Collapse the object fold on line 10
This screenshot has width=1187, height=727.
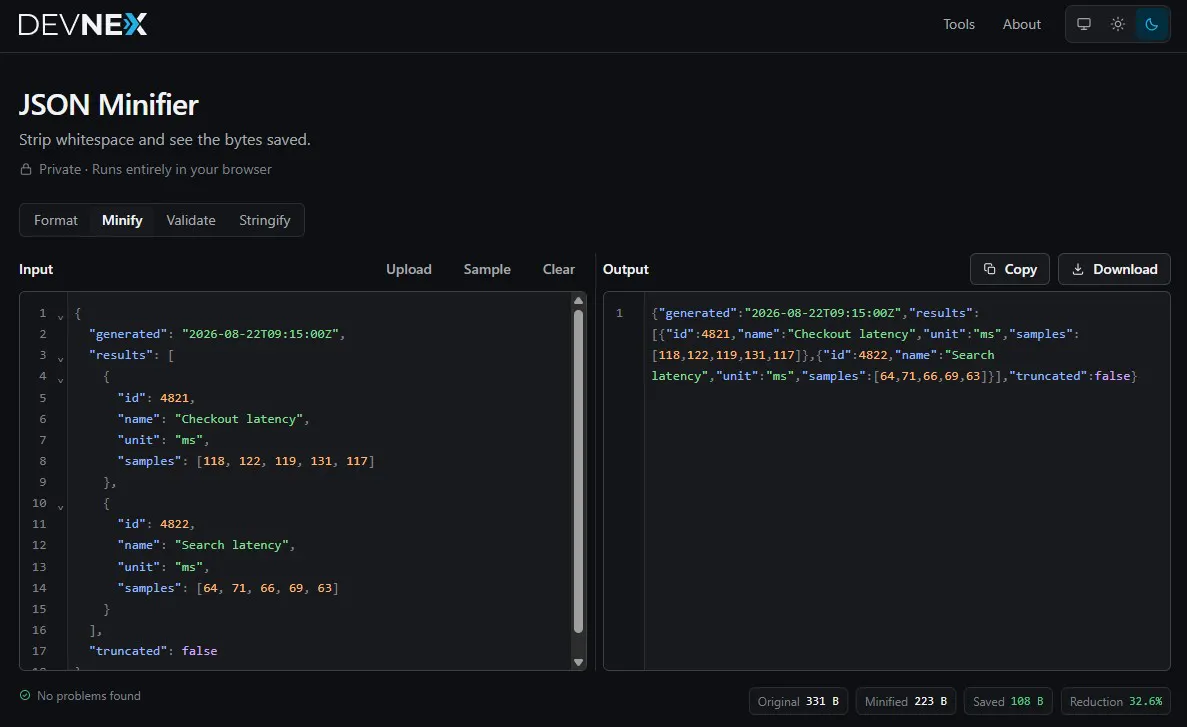61,507
